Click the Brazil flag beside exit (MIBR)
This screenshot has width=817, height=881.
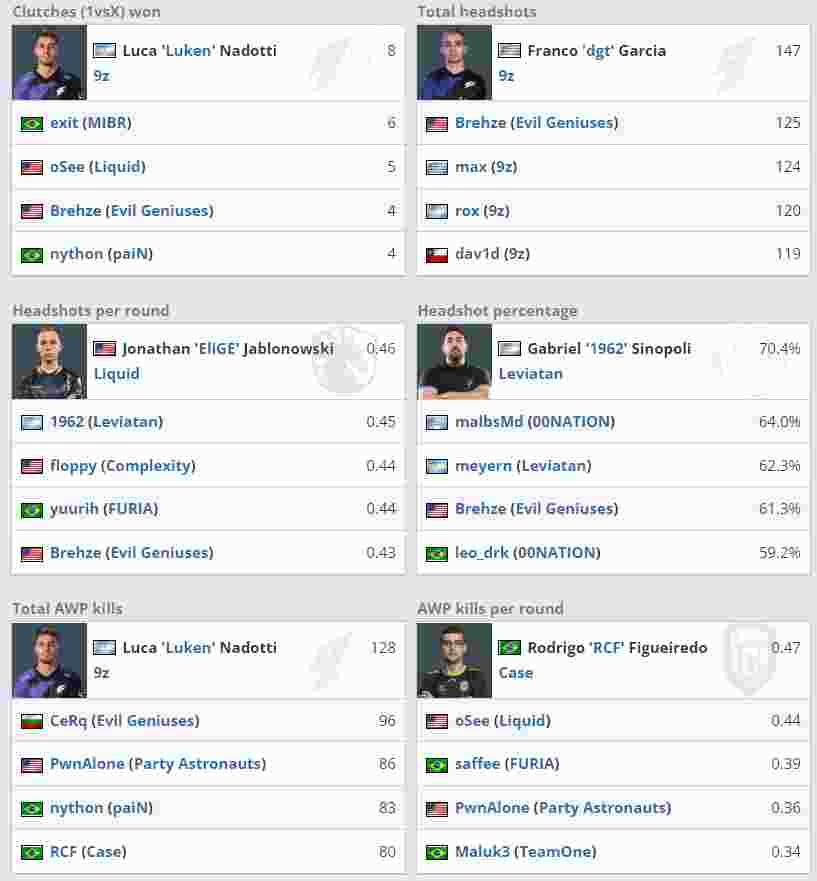(32, 124)
